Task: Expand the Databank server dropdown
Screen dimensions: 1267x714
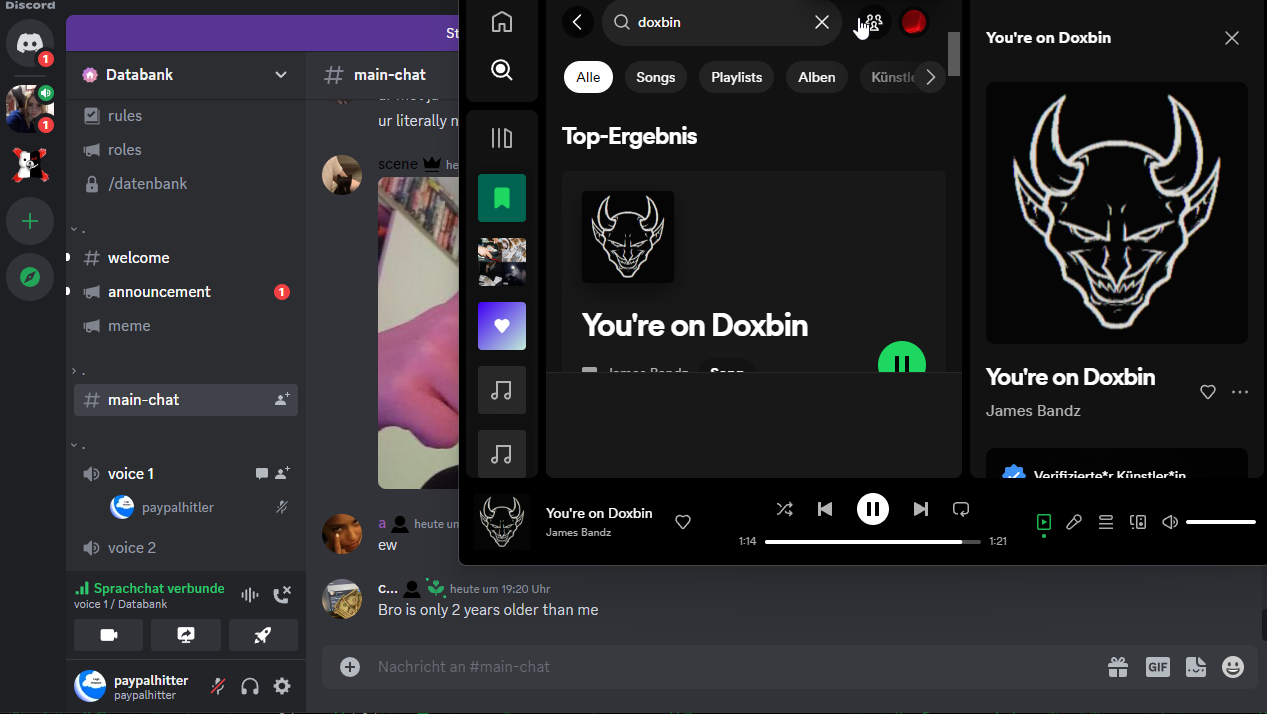Action: pyautogui.click(x=281, y=75)
